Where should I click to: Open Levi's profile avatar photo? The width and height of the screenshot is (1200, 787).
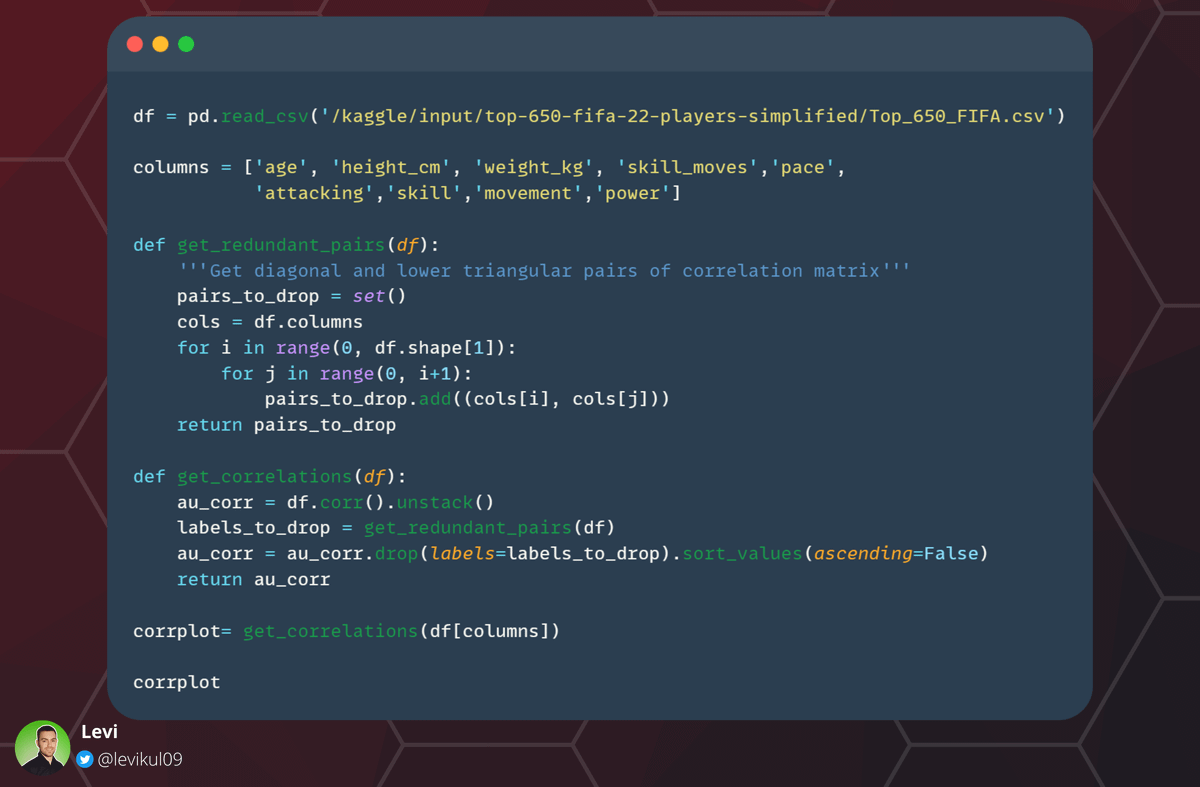[42, 747]
